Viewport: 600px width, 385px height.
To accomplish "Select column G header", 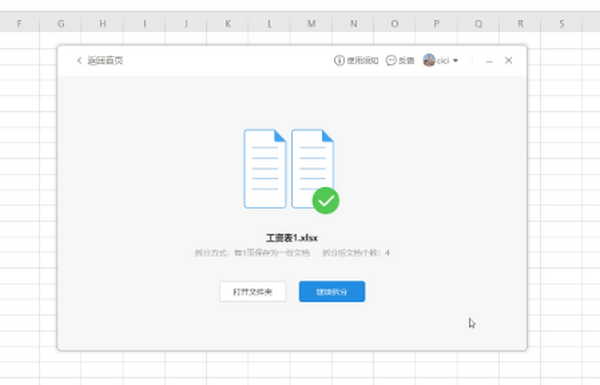I will click(x=60, y=24).
